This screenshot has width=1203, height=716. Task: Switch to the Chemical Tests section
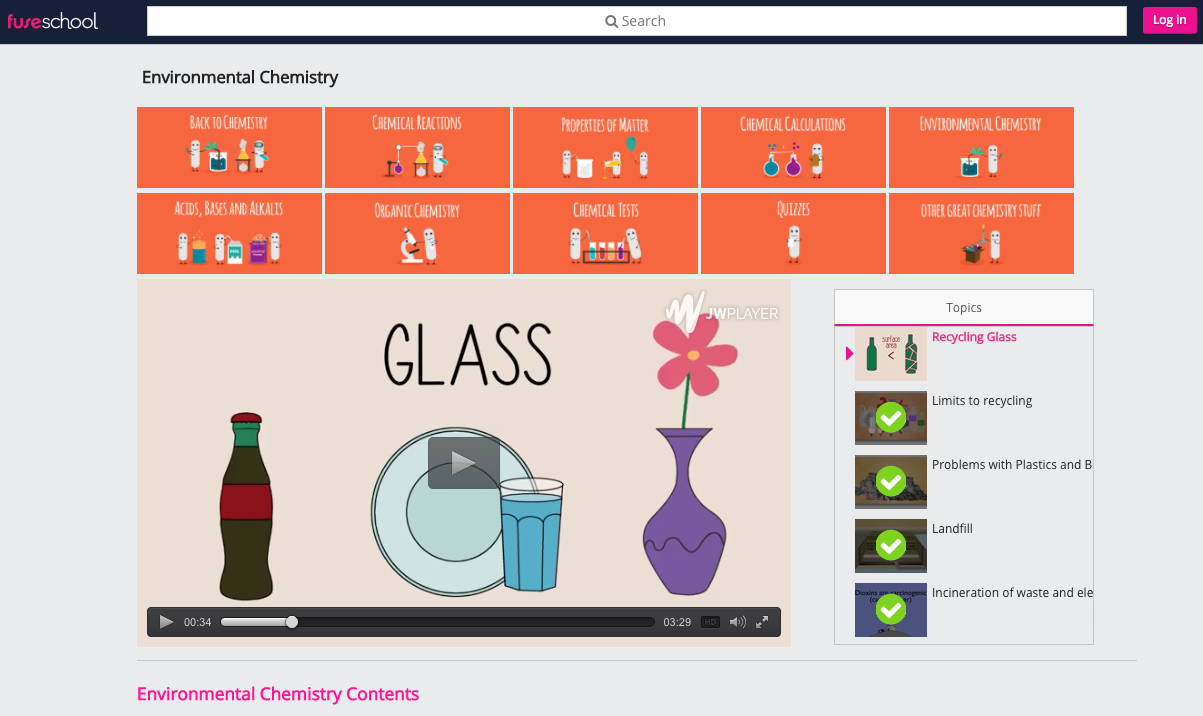(604, 233)
